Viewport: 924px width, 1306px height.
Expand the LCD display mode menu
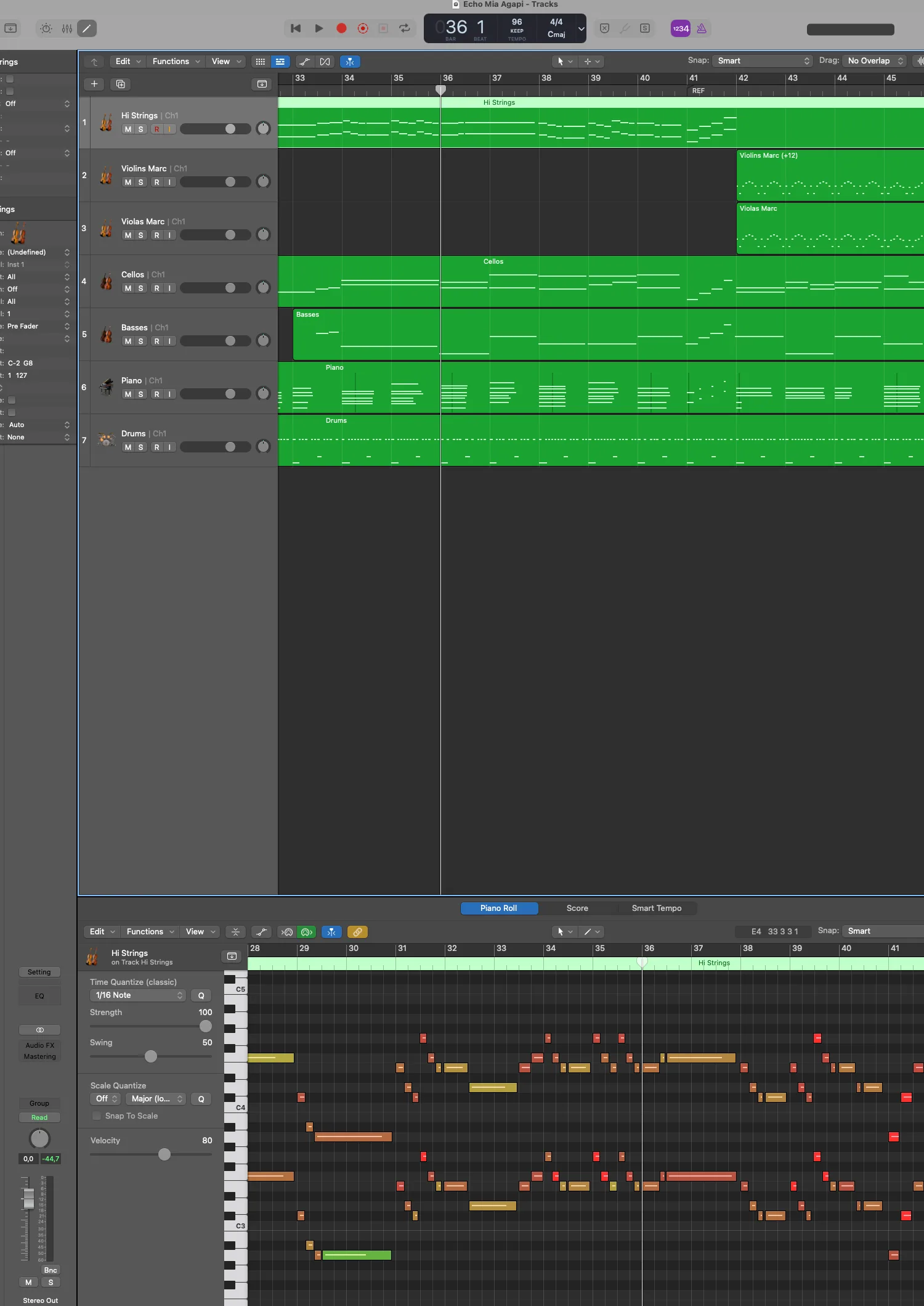(x=581, y=28)
